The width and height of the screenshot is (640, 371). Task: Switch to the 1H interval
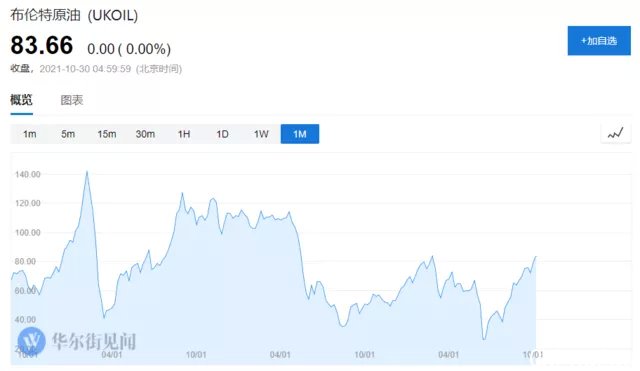tap(184, 134)
